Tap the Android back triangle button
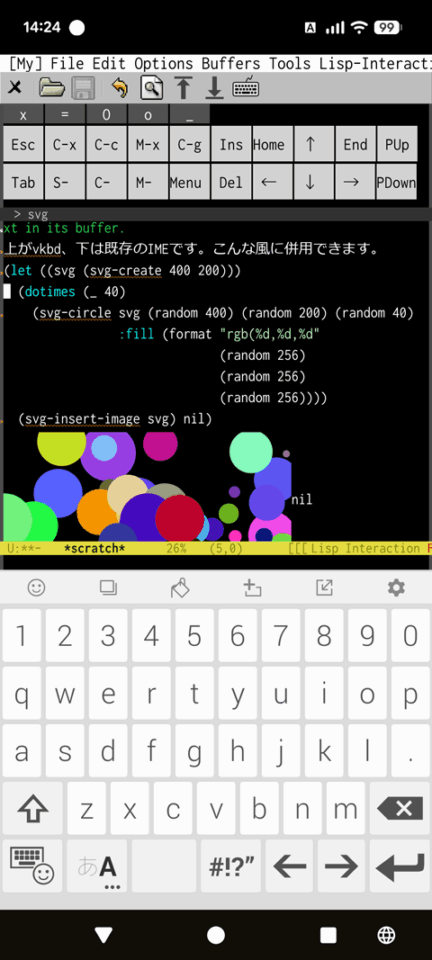432x960 pixels. pos(103,934)
